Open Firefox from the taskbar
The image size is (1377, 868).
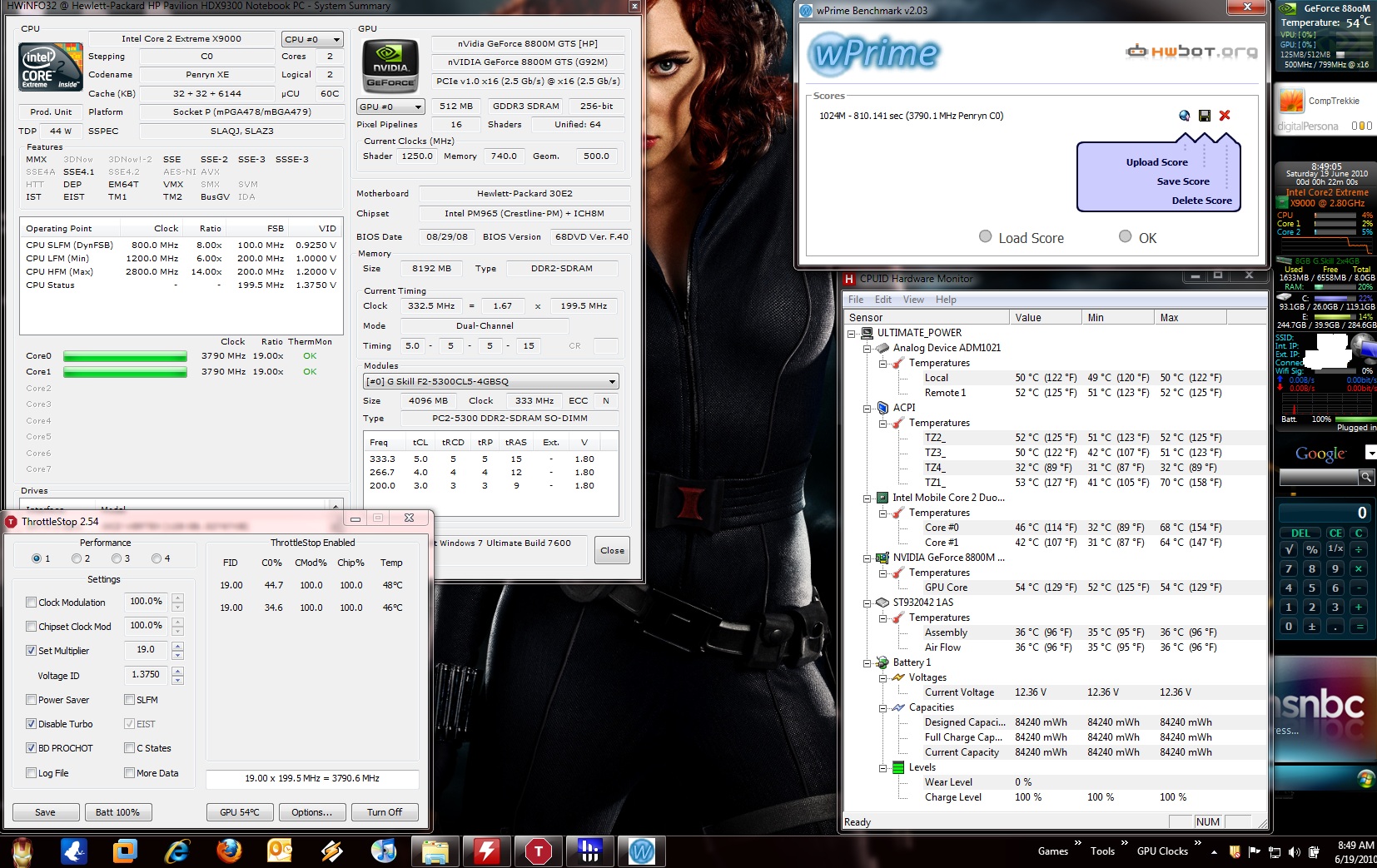229,851
